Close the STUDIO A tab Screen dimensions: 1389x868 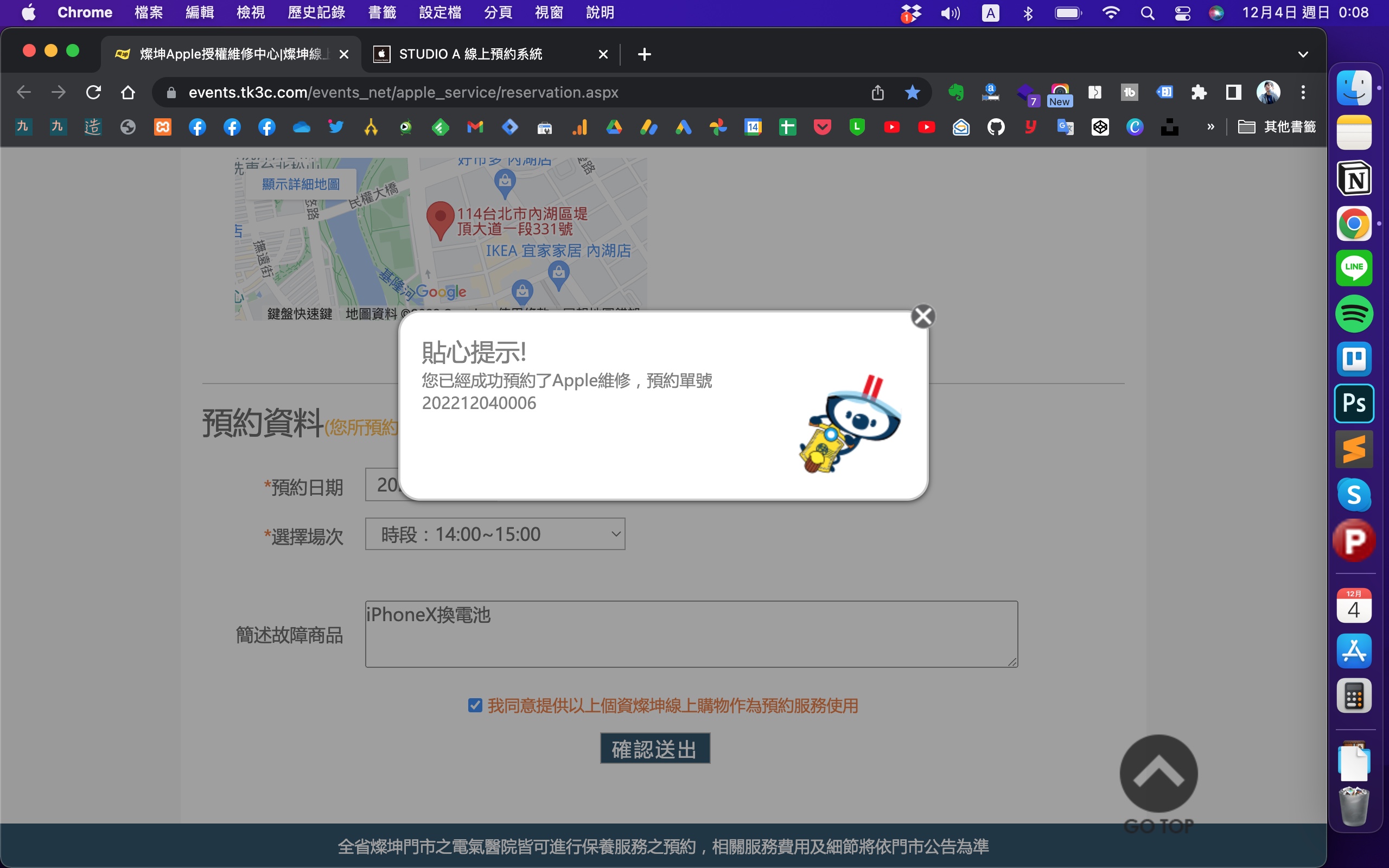(603, 54)
